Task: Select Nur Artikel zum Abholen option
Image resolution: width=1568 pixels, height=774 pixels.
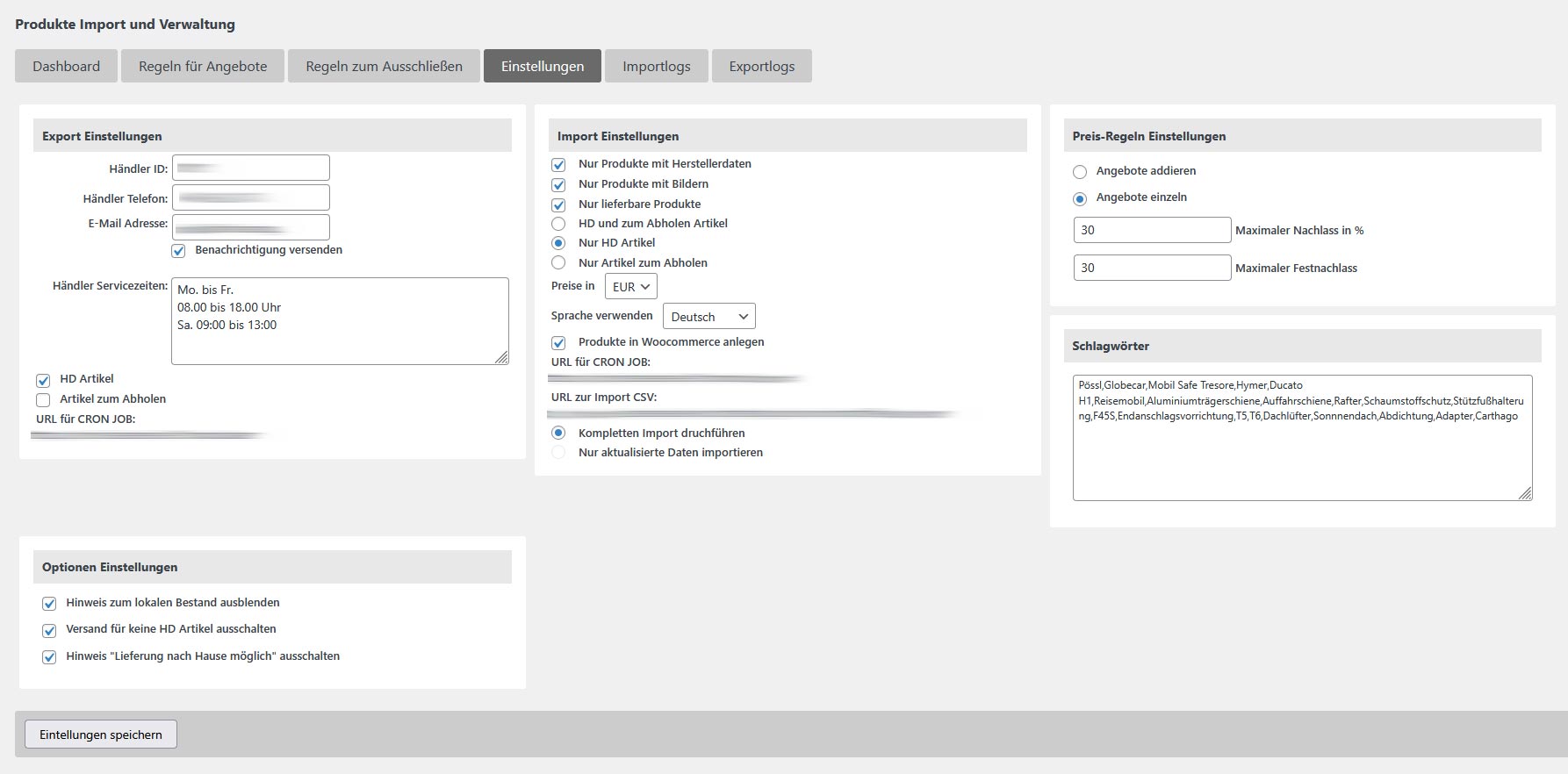Action: [x=558, y=263]
